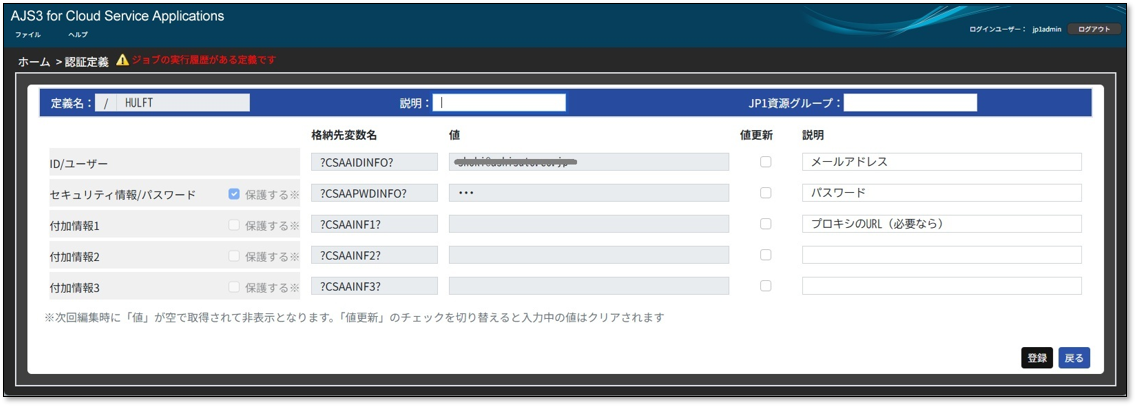Check 値更新 box for 付加情報2 row
1136x406 pixels.
click(766, 255)
